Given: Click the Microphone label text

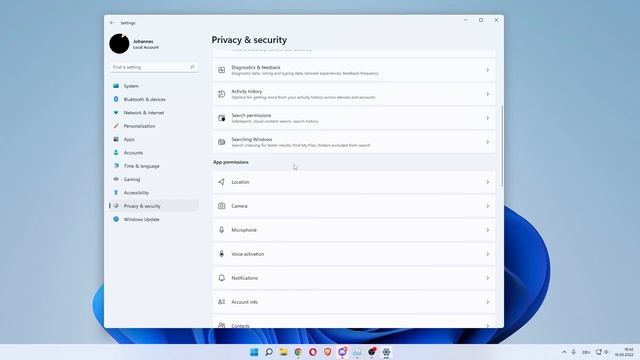Looking at the screenshot, I should (x=244, y=230).
